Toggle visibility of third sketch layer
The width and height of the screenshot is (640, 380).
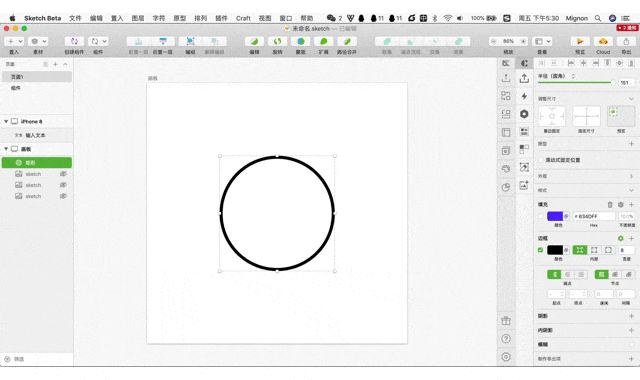tap(63, 196)
